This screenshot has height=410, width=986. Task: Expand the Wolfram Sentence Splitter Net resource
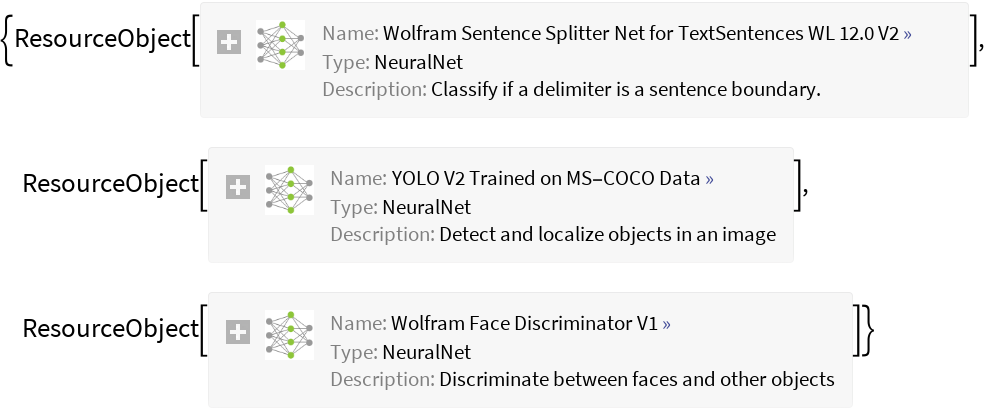tap(229, 43)
